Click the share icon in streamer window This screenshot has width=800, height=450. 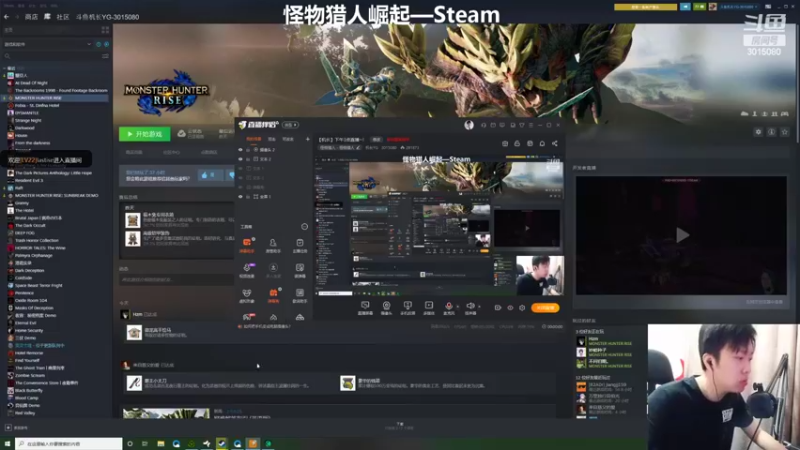click(555, 143)
